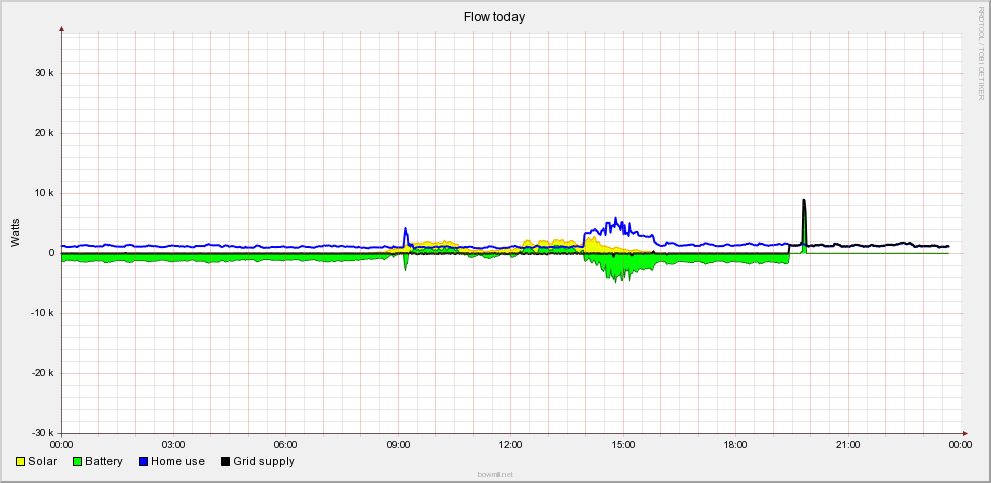Select the Home use legend label

point(178,461)
